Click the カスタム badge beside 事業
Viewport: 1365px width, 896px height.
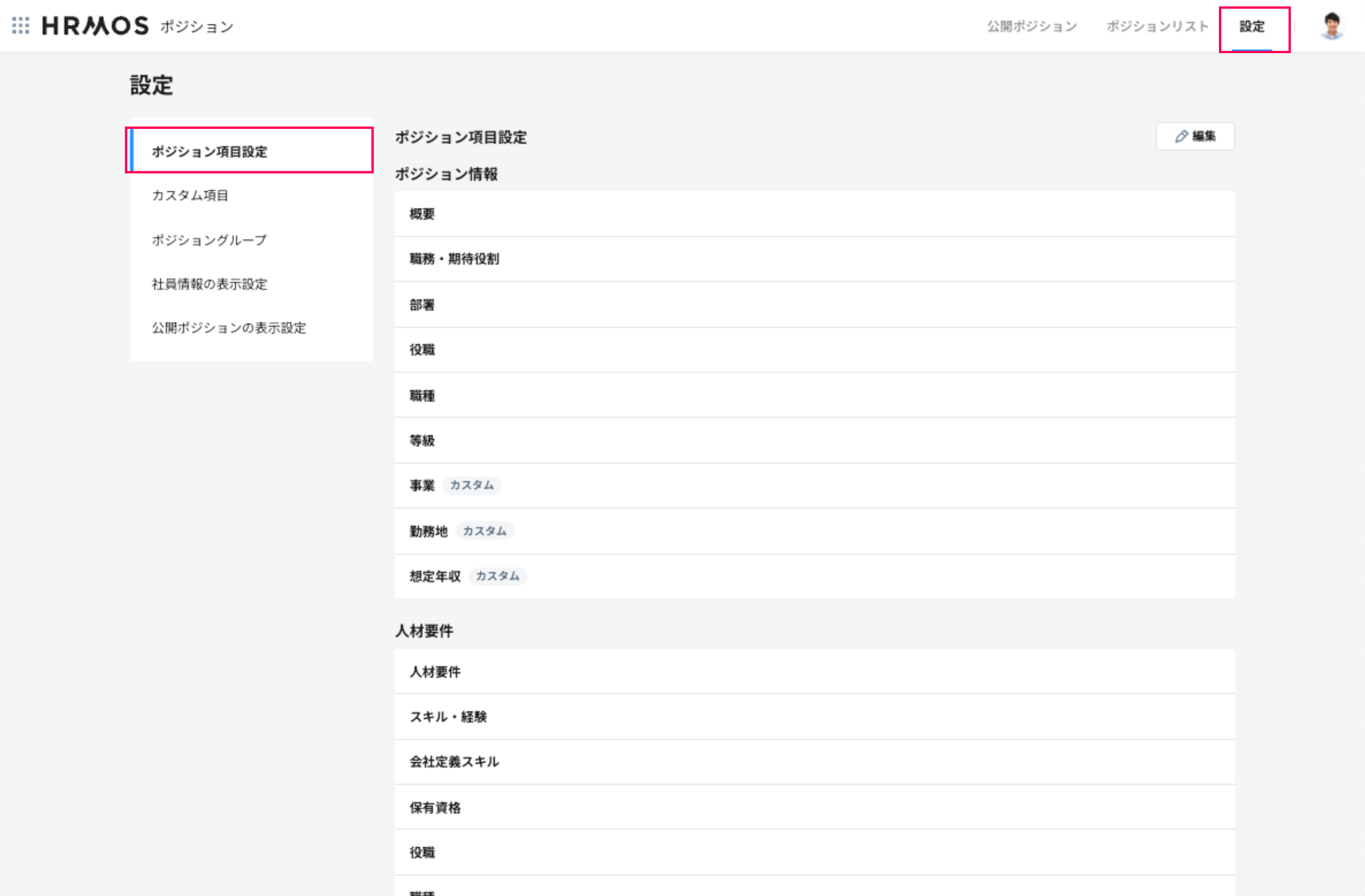[471, 485]
